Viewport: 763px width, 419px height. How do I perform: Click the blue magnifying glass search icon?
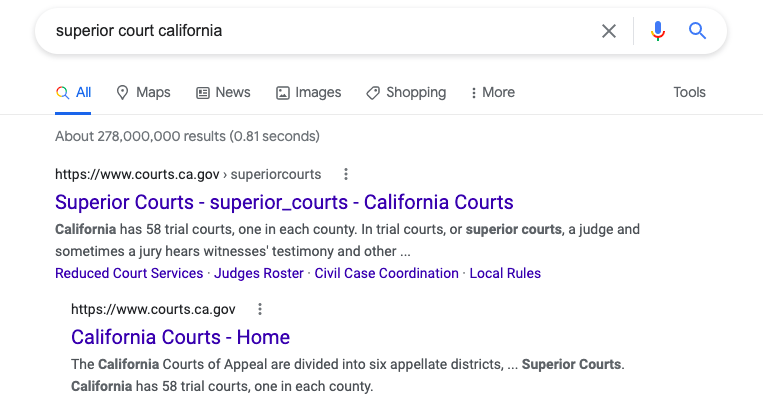(x=697, y=31)
